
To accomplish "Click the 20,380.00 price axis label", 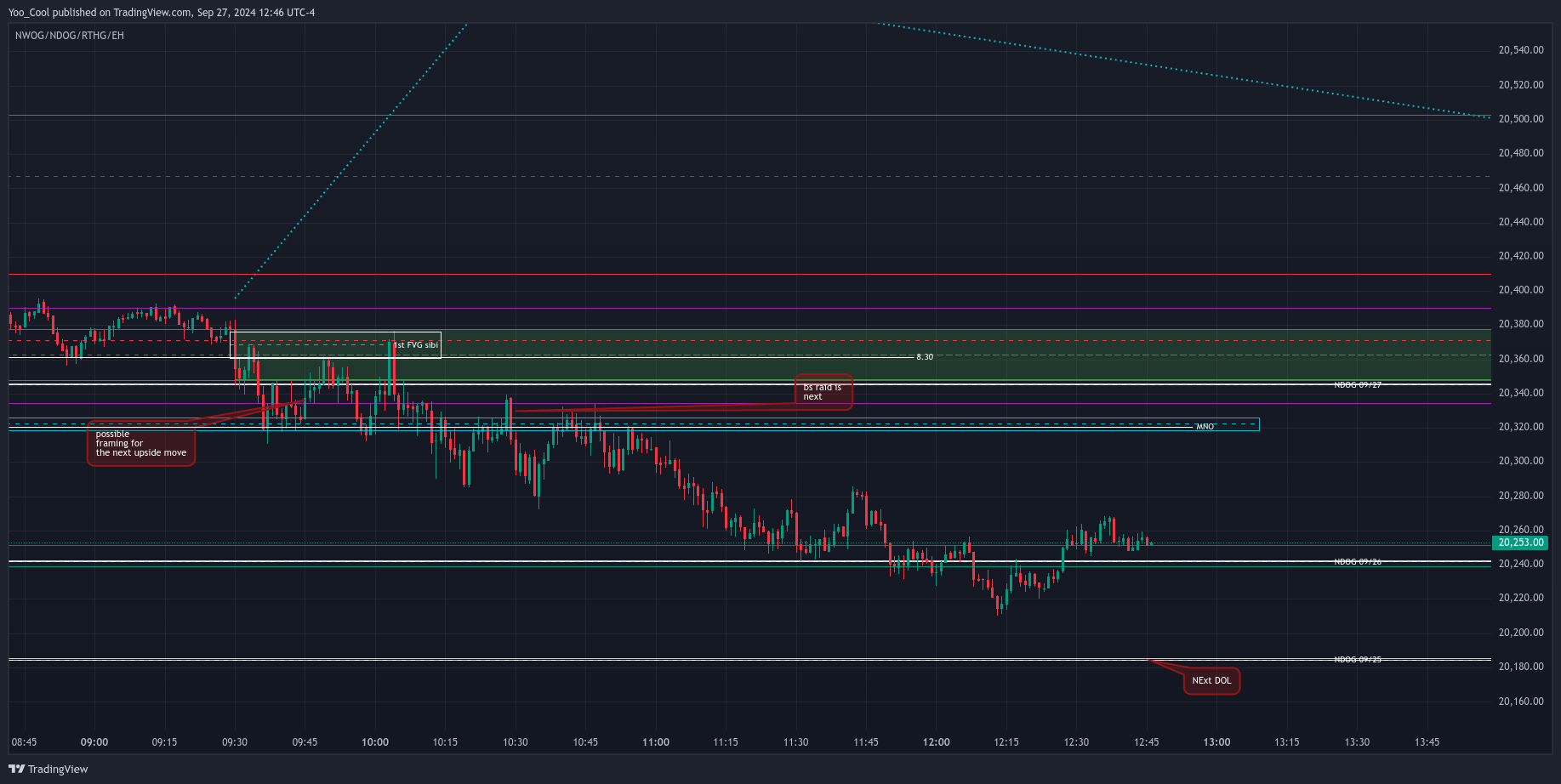I will click(1520, 324).
